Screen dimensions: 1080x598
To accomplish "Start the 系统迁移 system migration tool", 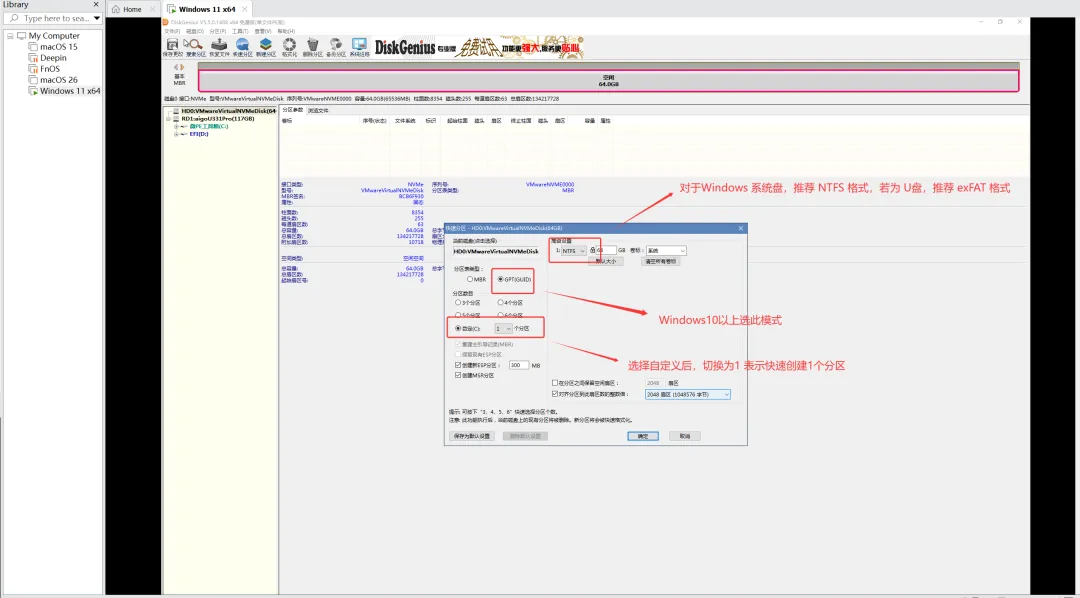I will [x=360, y=46].
